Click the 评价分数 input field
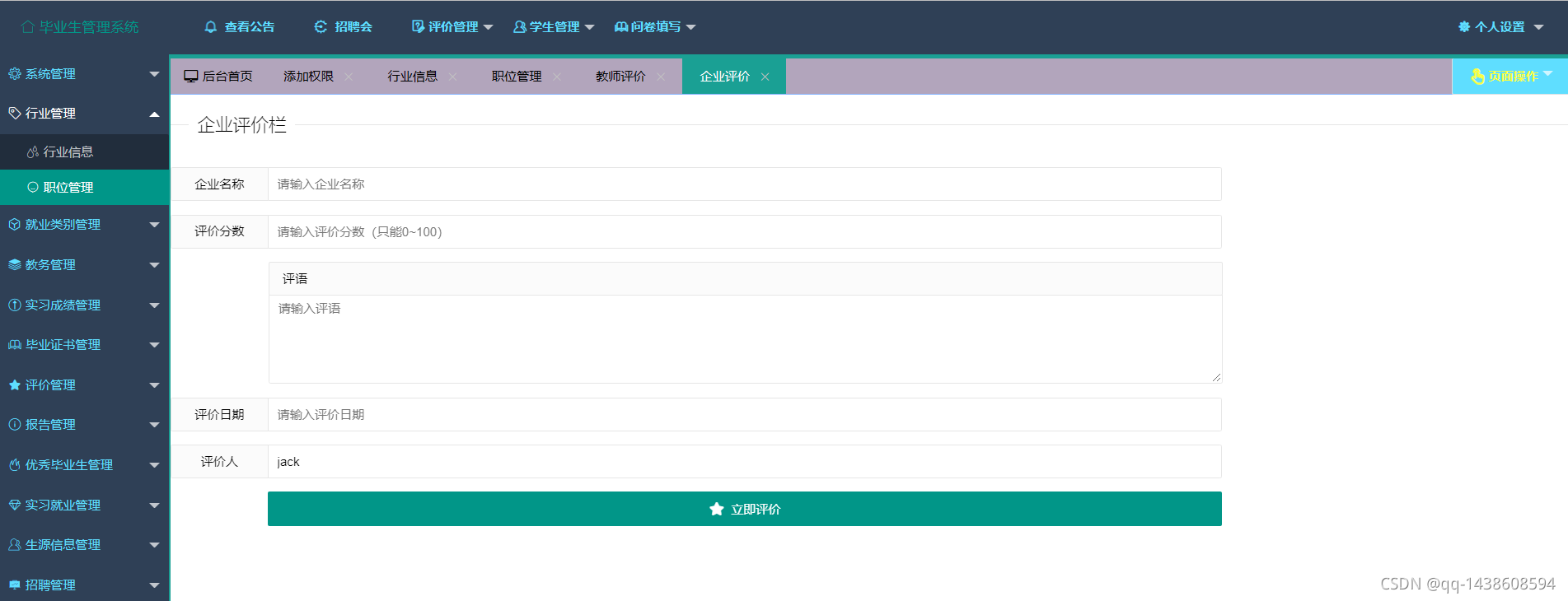 [745, 232]
